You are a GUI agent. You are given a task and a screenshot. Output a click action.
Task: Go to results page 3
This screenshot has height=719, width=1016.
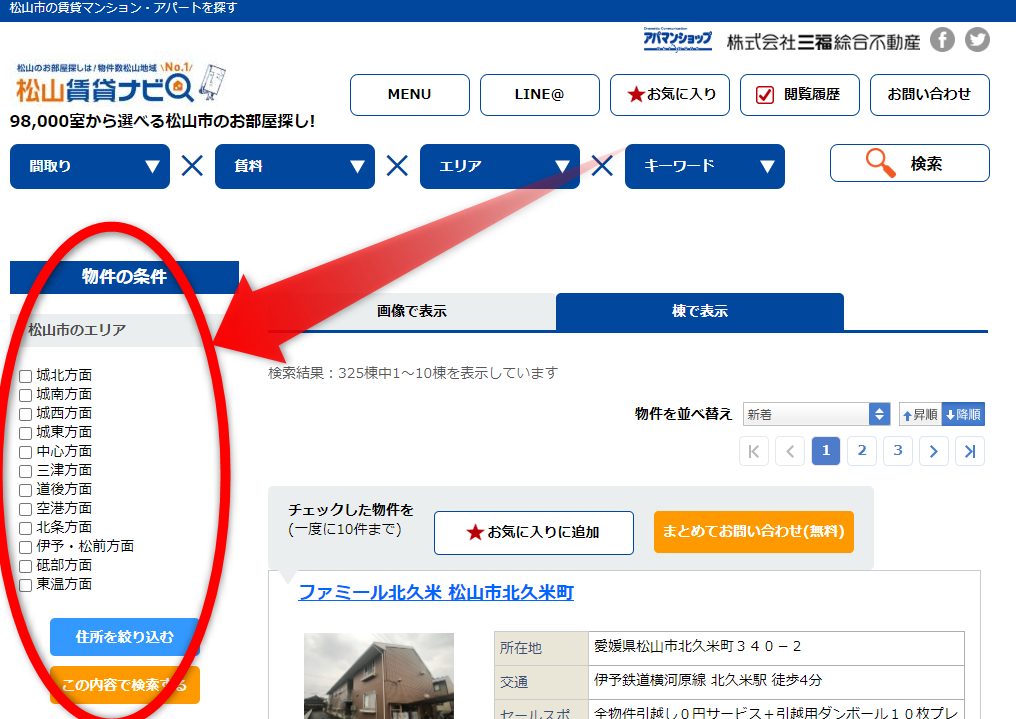pyautogui.click(x=898, y=451)
